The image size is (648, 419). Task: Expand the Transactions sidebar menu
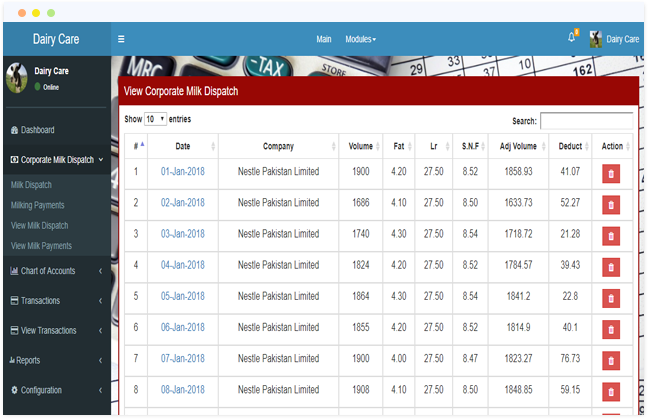[x=57, y=301]
